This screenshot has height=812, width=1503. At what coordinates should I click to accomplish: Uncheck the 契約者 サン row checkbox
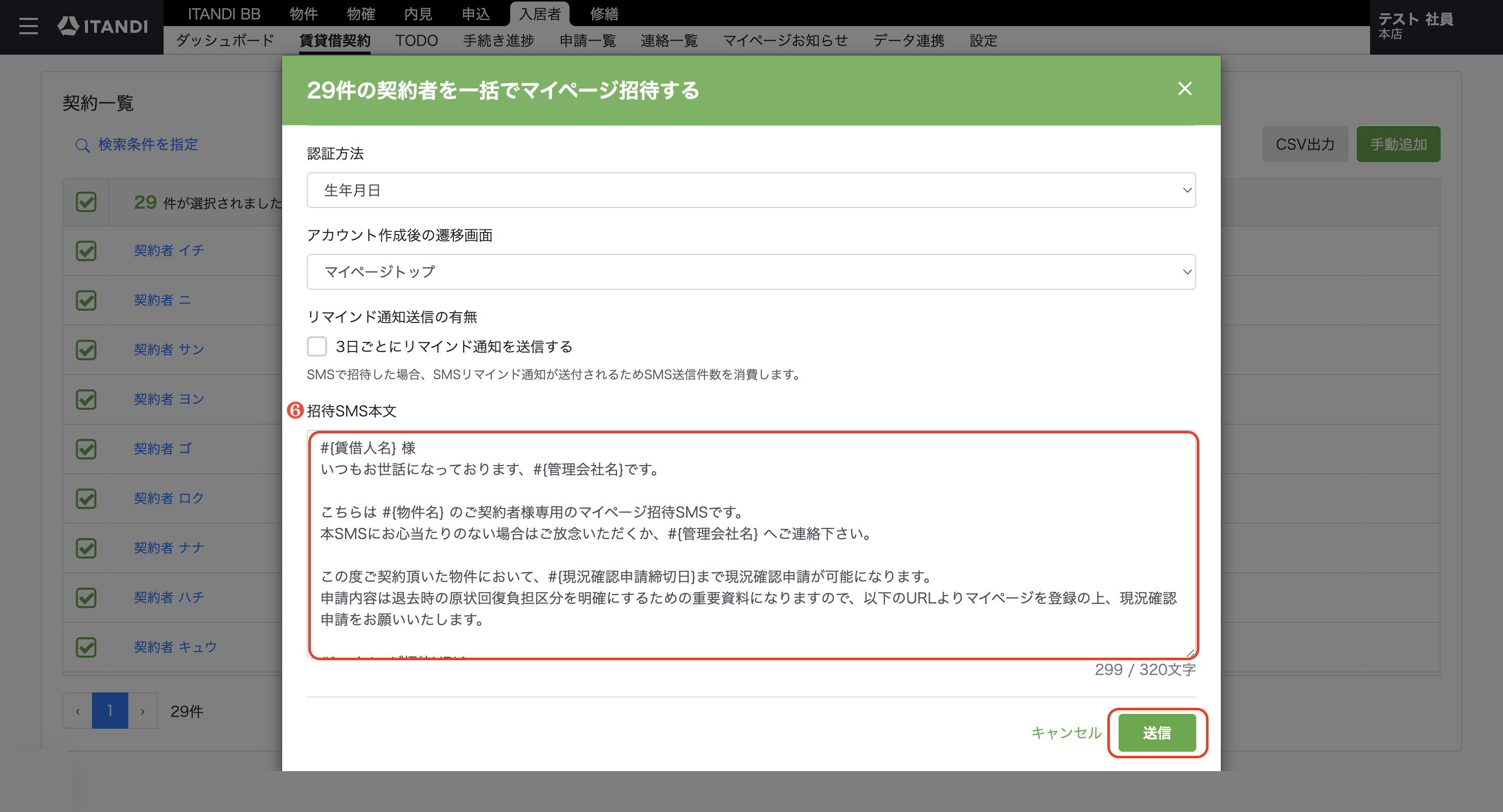86,350
